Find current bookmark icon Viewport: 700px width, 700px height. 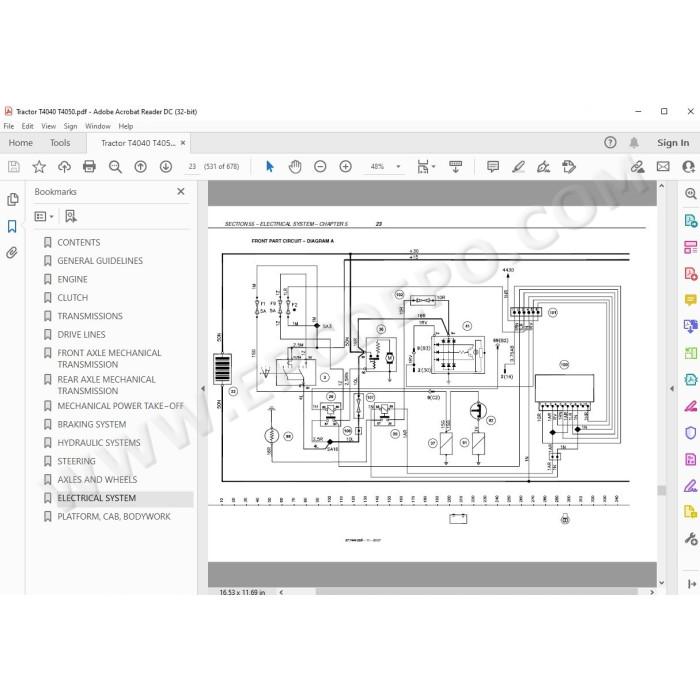(71, 217)
